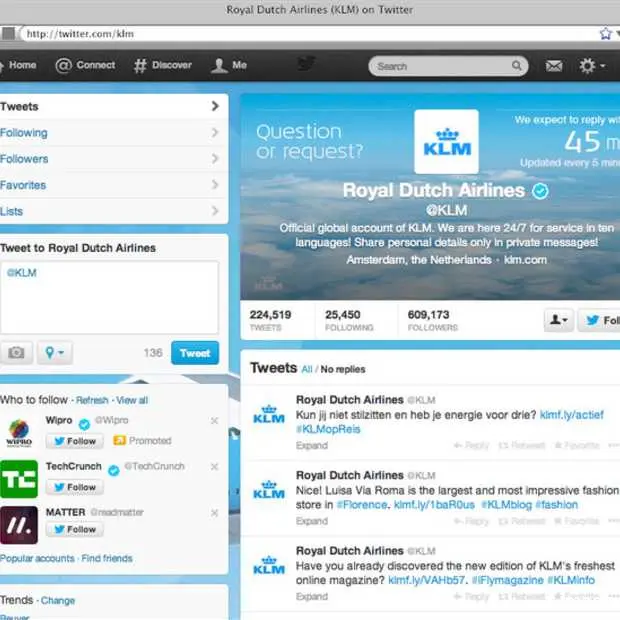Image resolution: width=620 pixels, height=620 pixels.
Task: Add photo with camera icon
Action: click(16, 352)
